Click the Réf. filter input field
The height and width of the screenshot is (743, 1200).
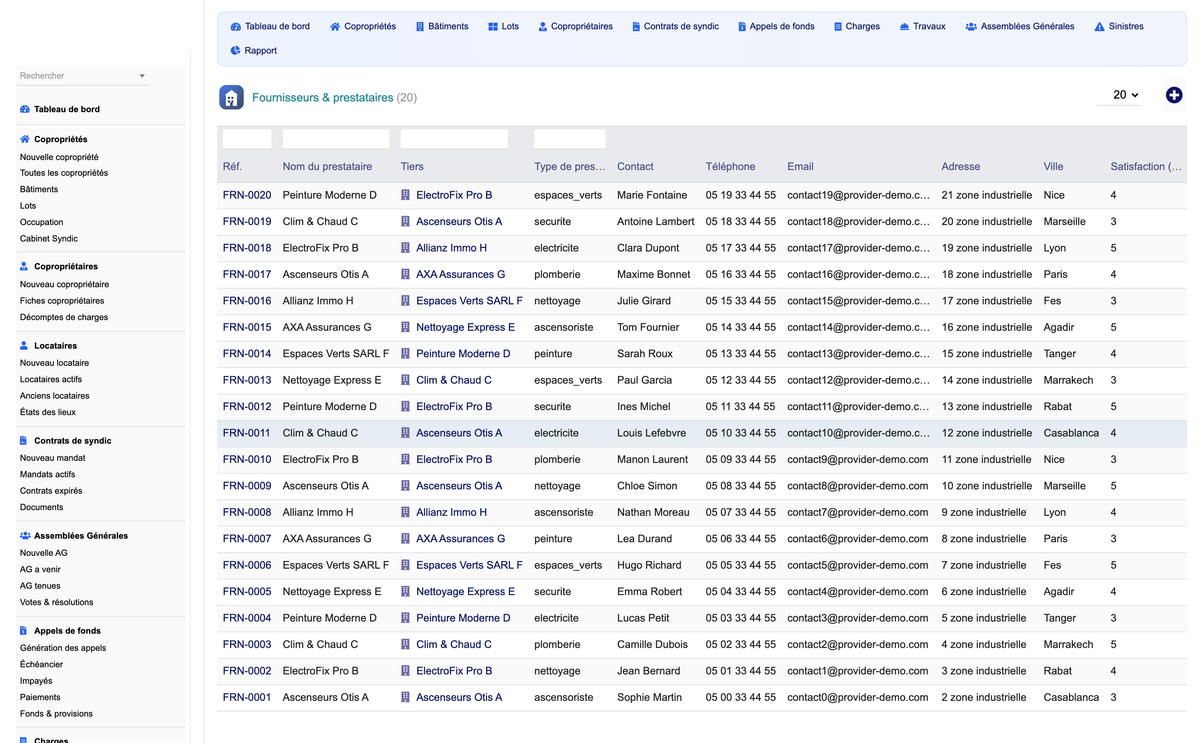(x=247, y=139)
